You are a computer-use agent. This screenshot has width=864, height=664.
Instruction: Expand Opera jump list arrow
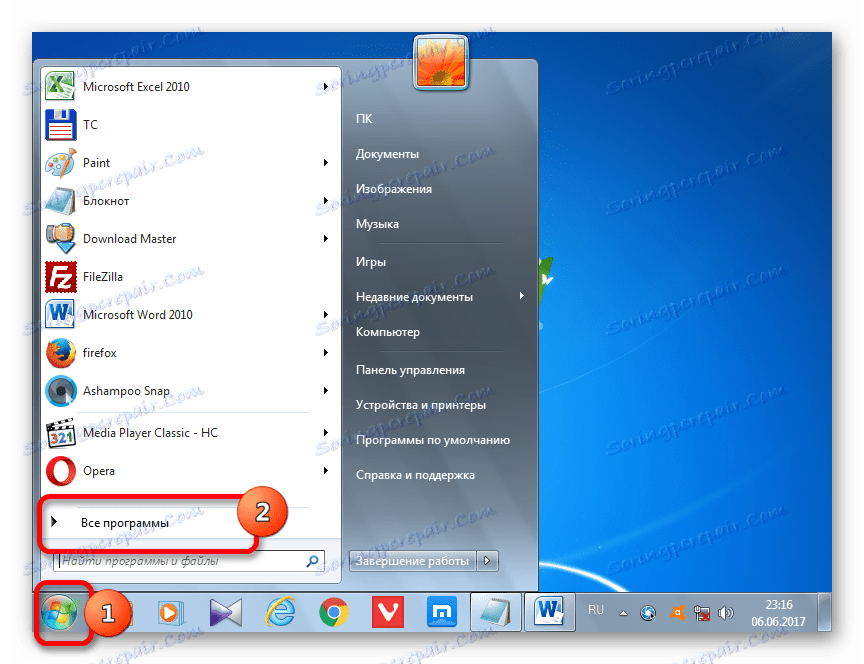(326, 471)
